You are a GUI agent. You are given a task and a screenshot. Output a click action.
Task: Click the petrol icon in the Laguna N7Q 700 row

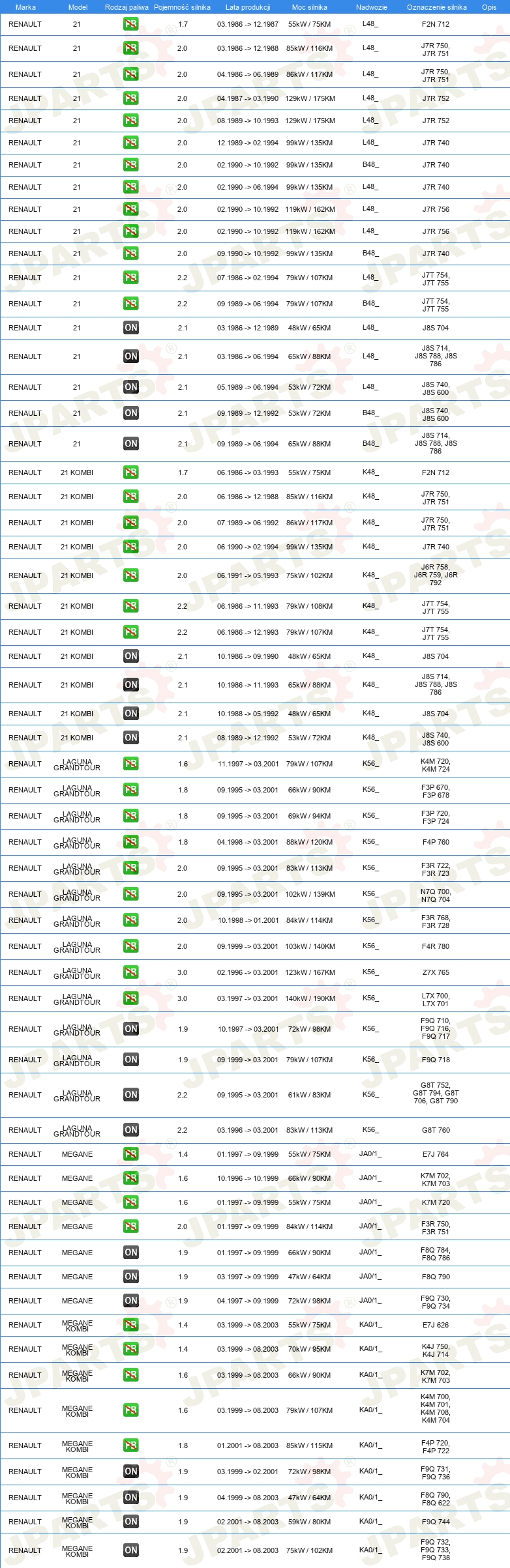(131, 894)
